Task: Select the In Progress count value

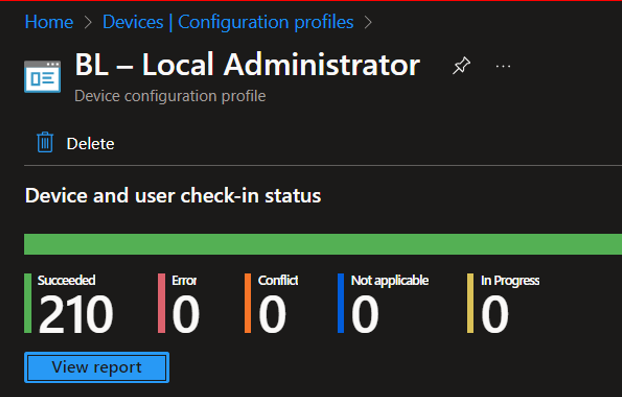Action: pyautogui.click(x=495, y=315)
